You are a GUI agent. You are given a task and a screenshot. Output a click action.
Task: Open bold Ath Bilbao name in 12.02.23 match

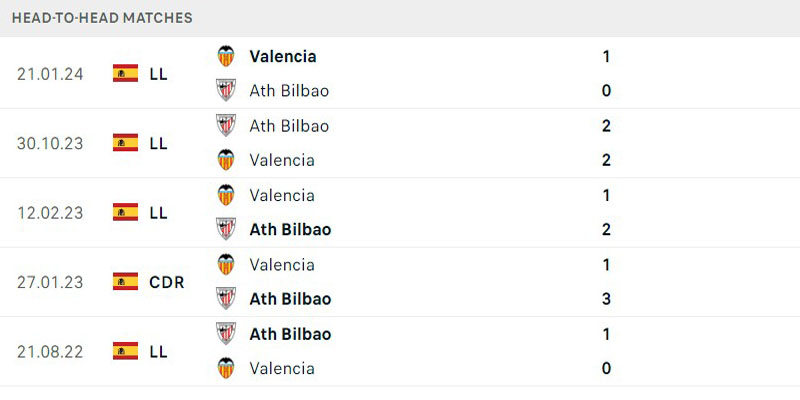[x=290, y=230]
